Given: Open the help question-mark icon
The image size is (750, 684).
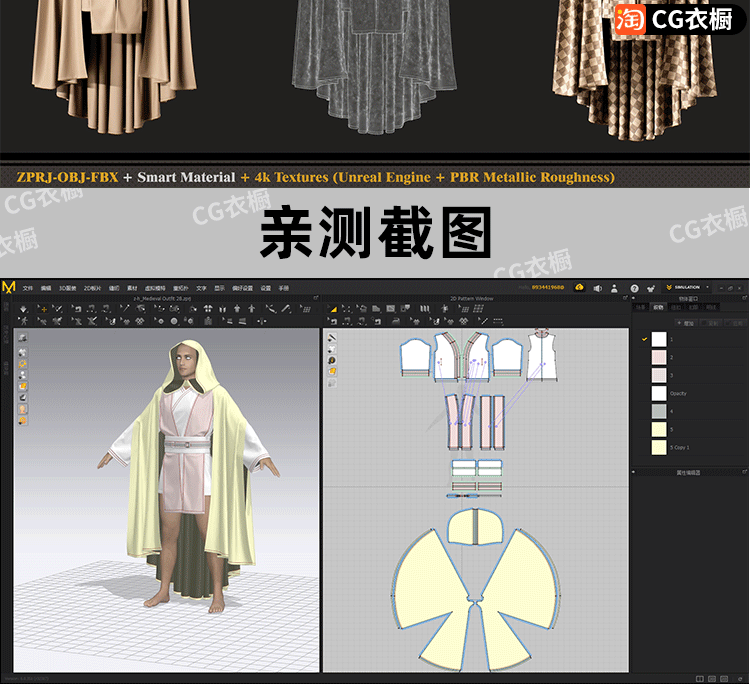Looking at the screenshot, I should (x=635, y=288).
